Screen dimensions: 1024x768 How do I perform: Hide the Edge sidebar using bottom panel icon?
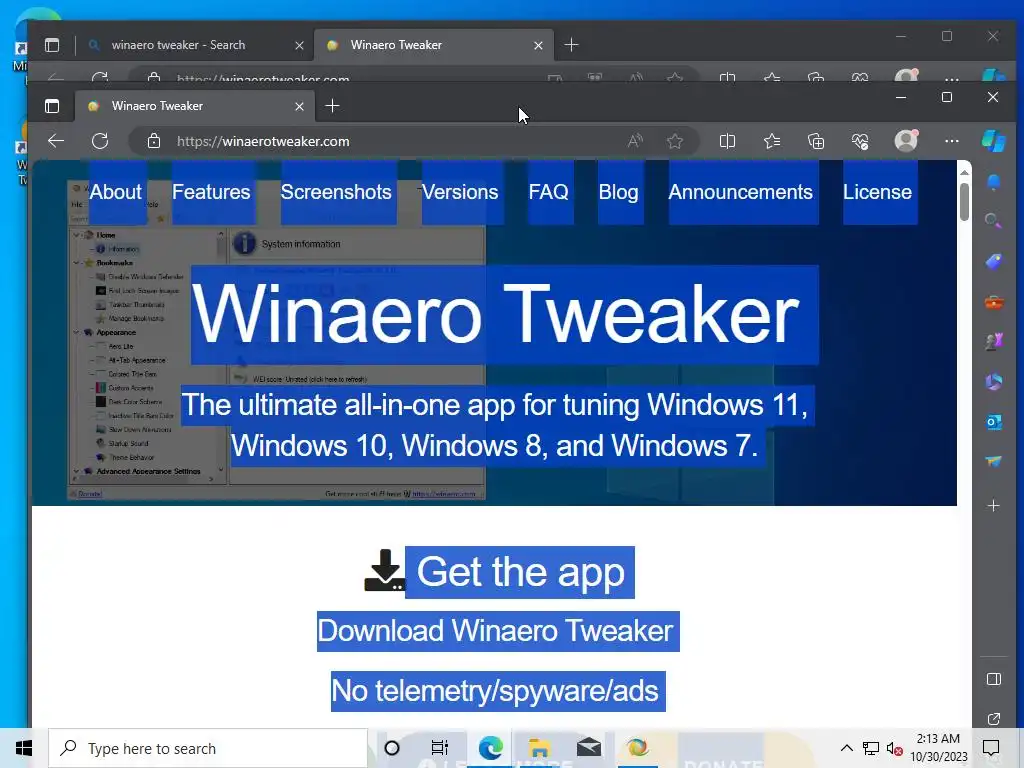tap(993, 679)
